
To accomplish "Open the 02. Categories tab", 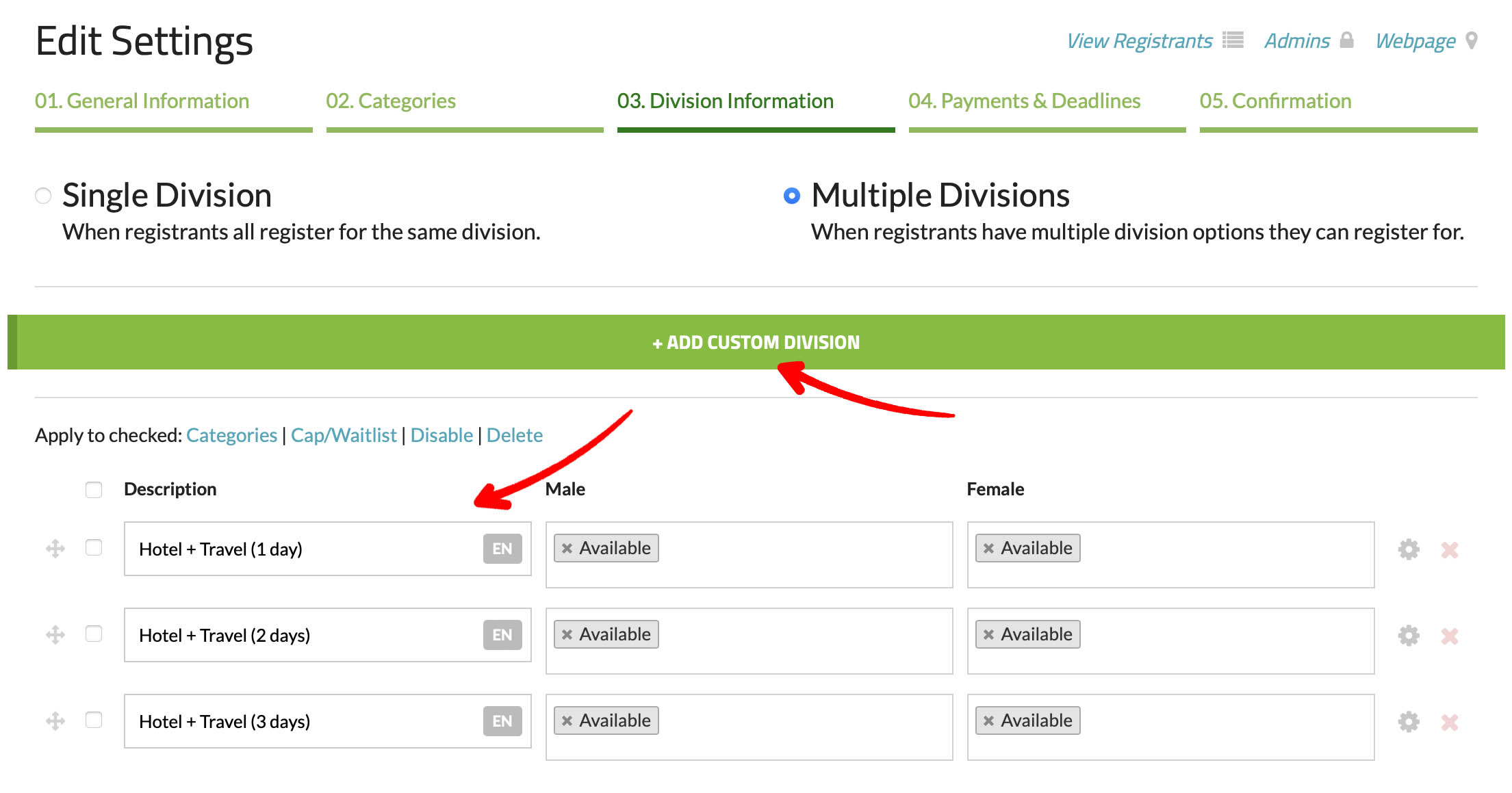I will point(391,101).
